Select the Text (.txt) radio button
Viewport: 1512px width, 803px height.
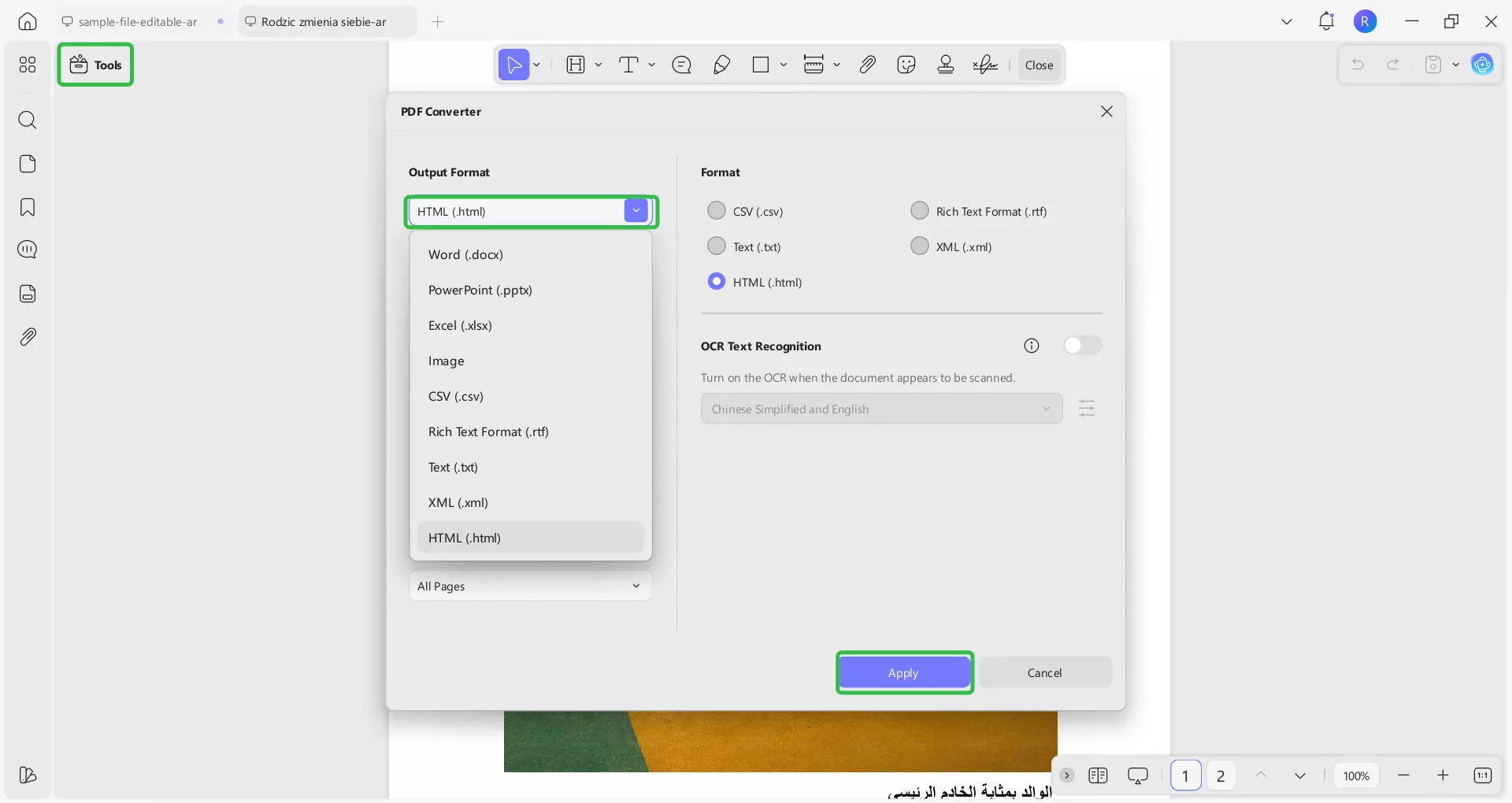(x=717, y=246)
